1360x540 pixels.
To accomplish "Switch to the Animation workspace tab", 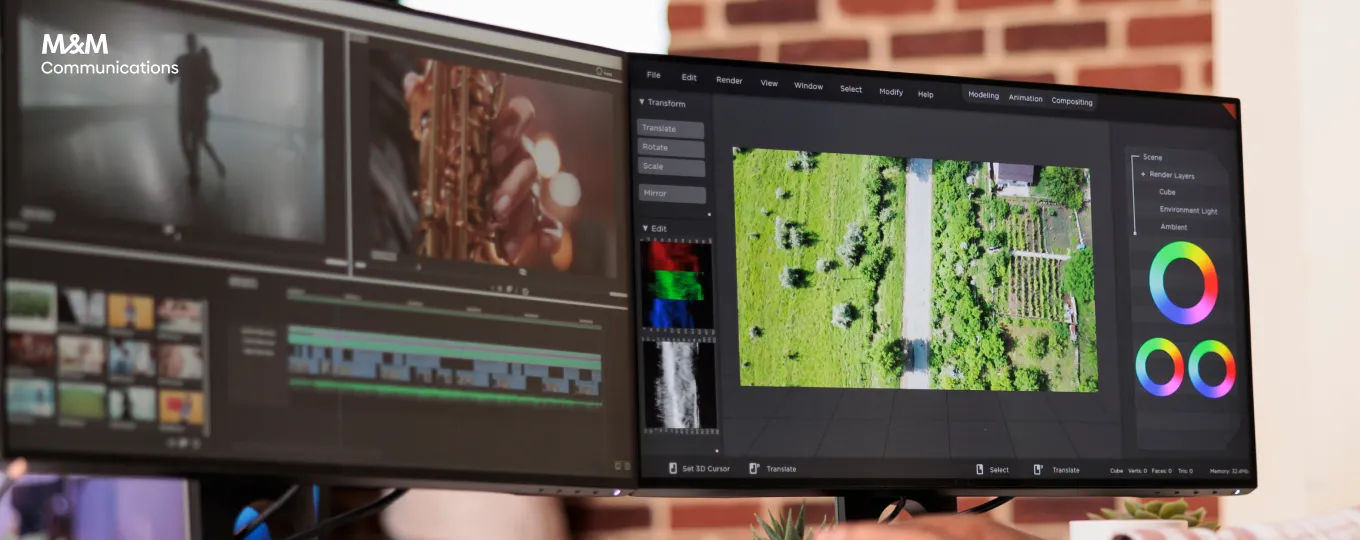I will click(x=1025, y=98).
